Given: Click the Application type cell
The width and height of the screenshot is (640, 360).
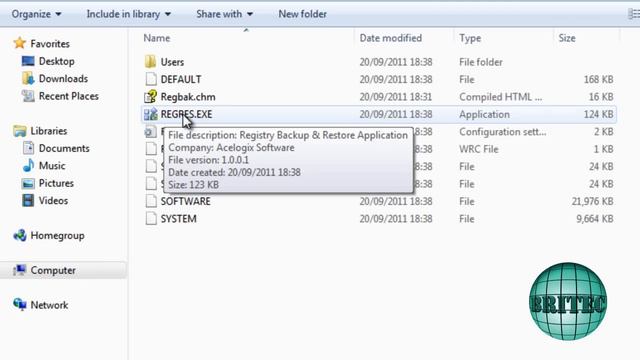Looking at the screenshot, I should (484, 114).
